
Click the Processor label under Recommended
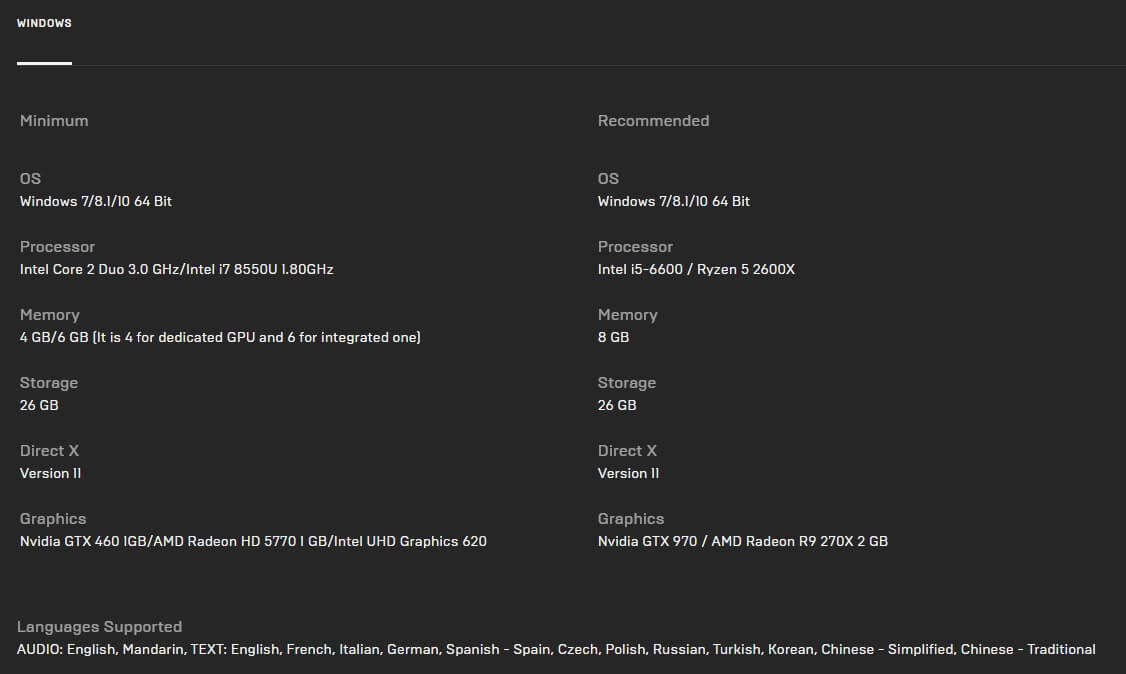click(x=635, y=247)
